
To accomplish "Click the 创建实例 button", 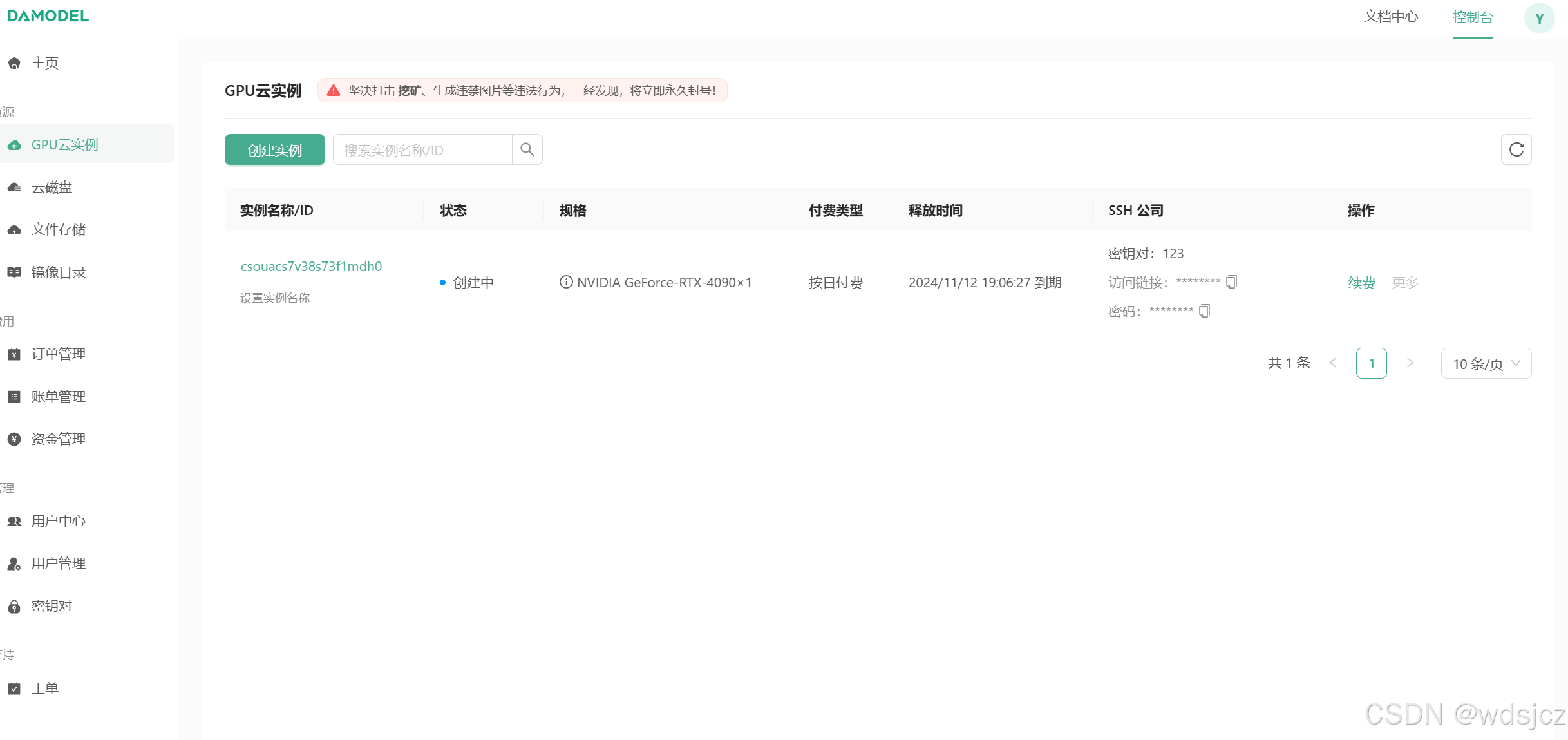I will click(274, 150).
